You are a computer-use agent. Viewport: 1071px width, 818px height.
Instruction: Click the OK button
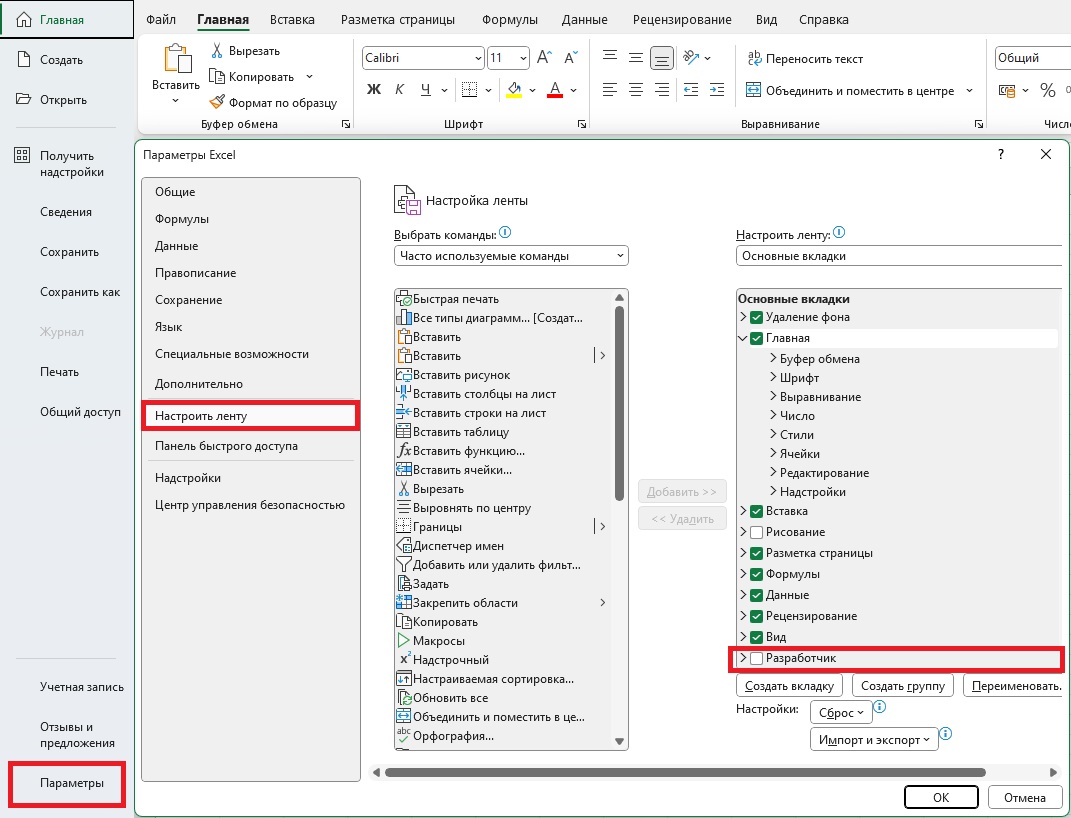coord(940,797)
